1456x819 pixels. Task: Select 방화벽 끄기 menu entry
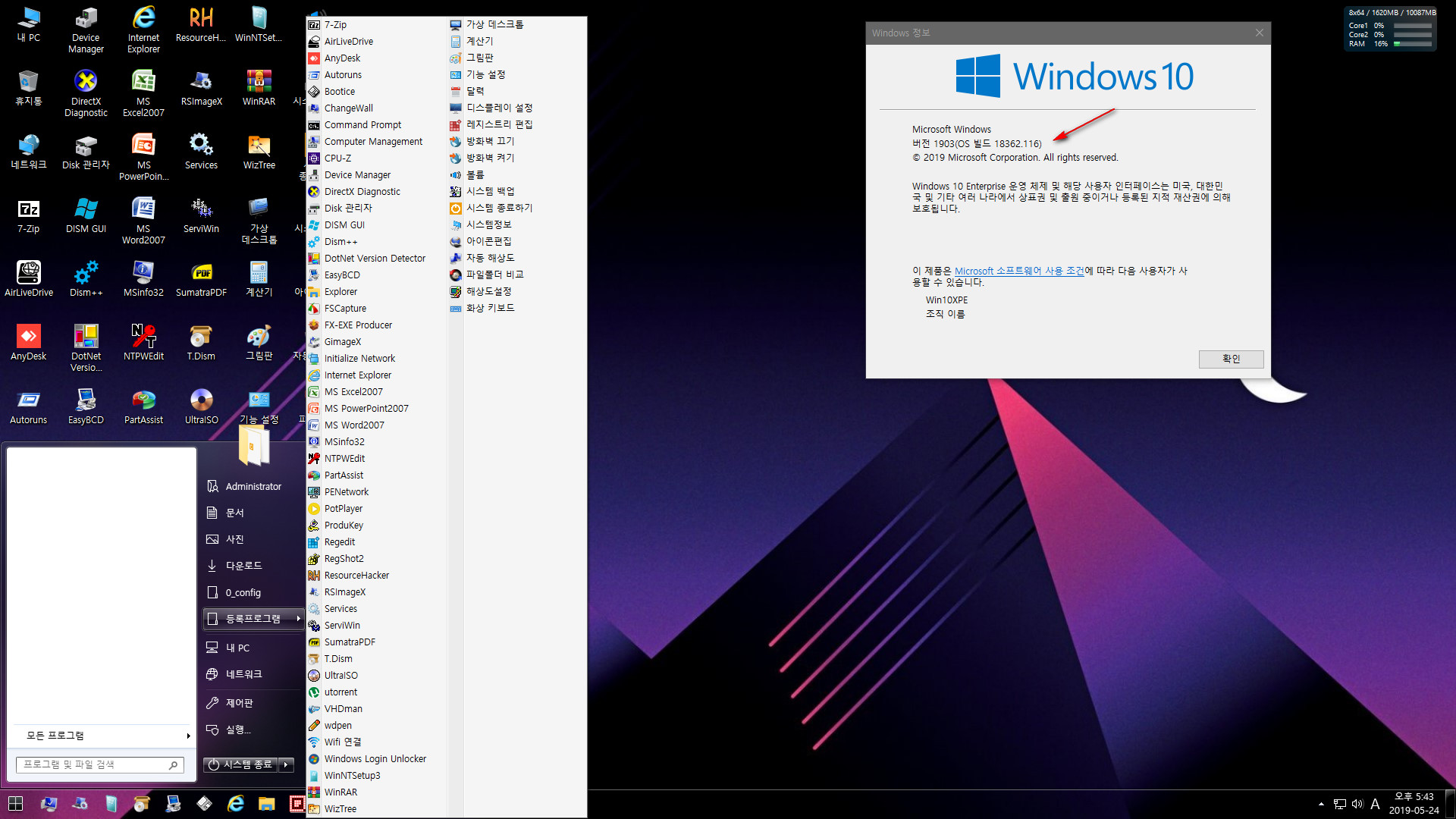click(x=517, y=141)
